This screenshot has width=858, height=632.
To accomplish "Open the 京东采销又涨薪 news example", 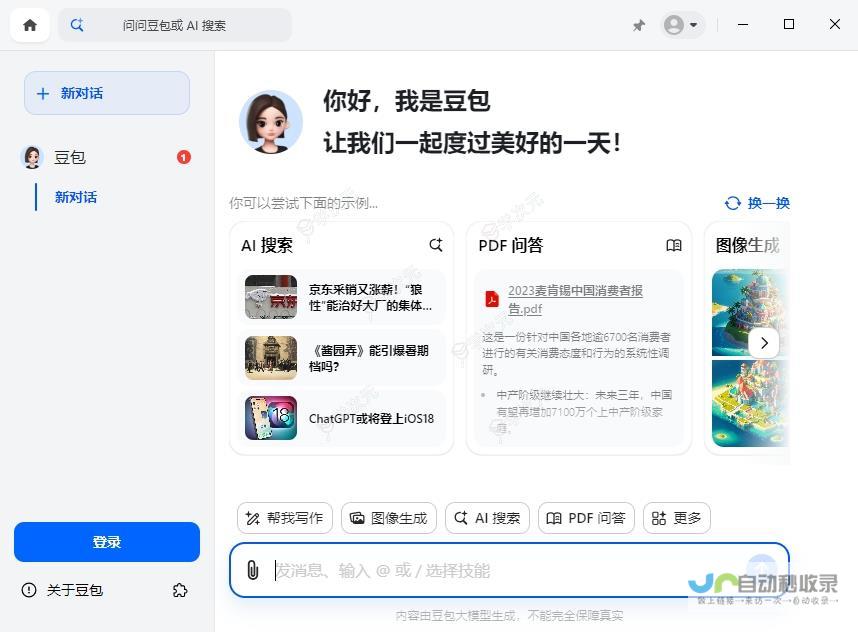I will click(x=341, y=297).
